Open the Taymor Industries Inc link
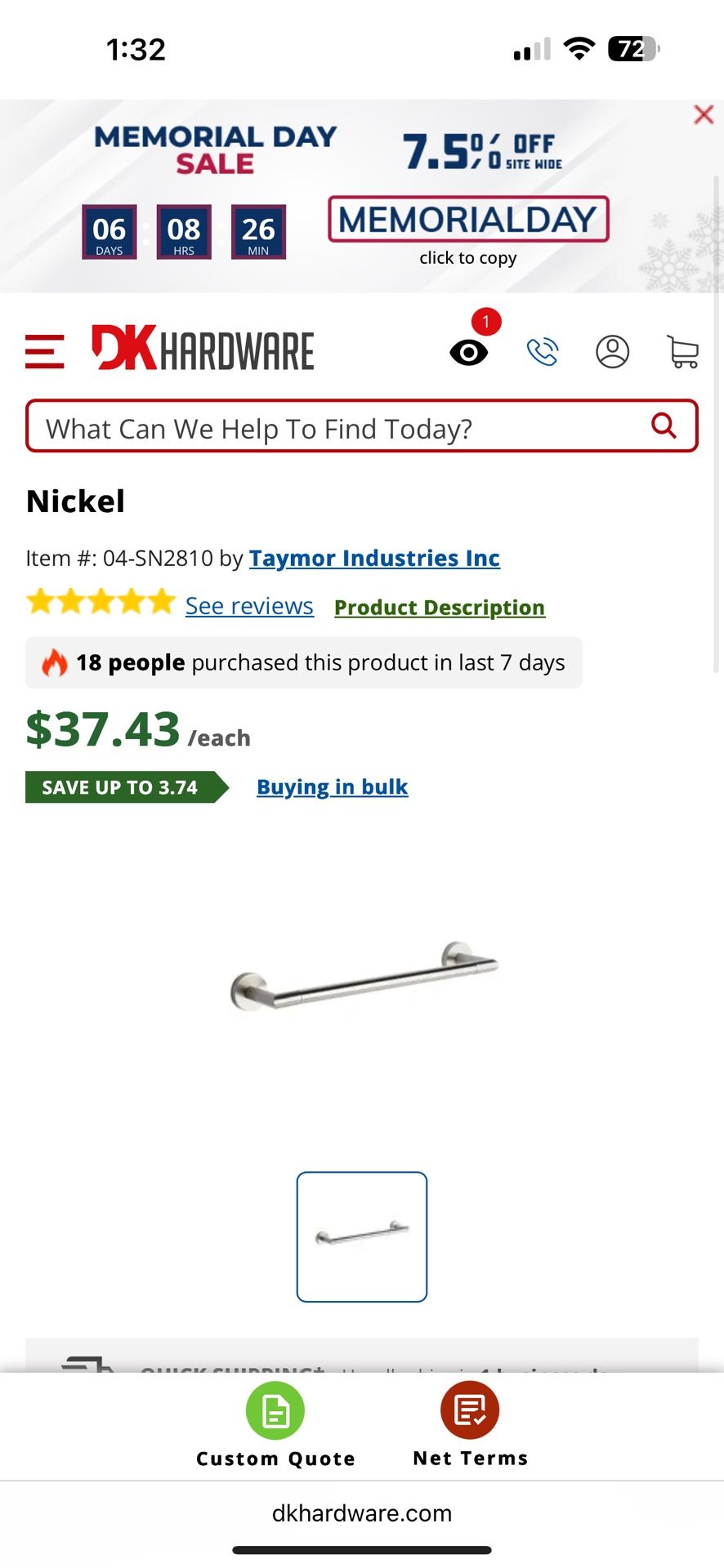 pos(374,558)
